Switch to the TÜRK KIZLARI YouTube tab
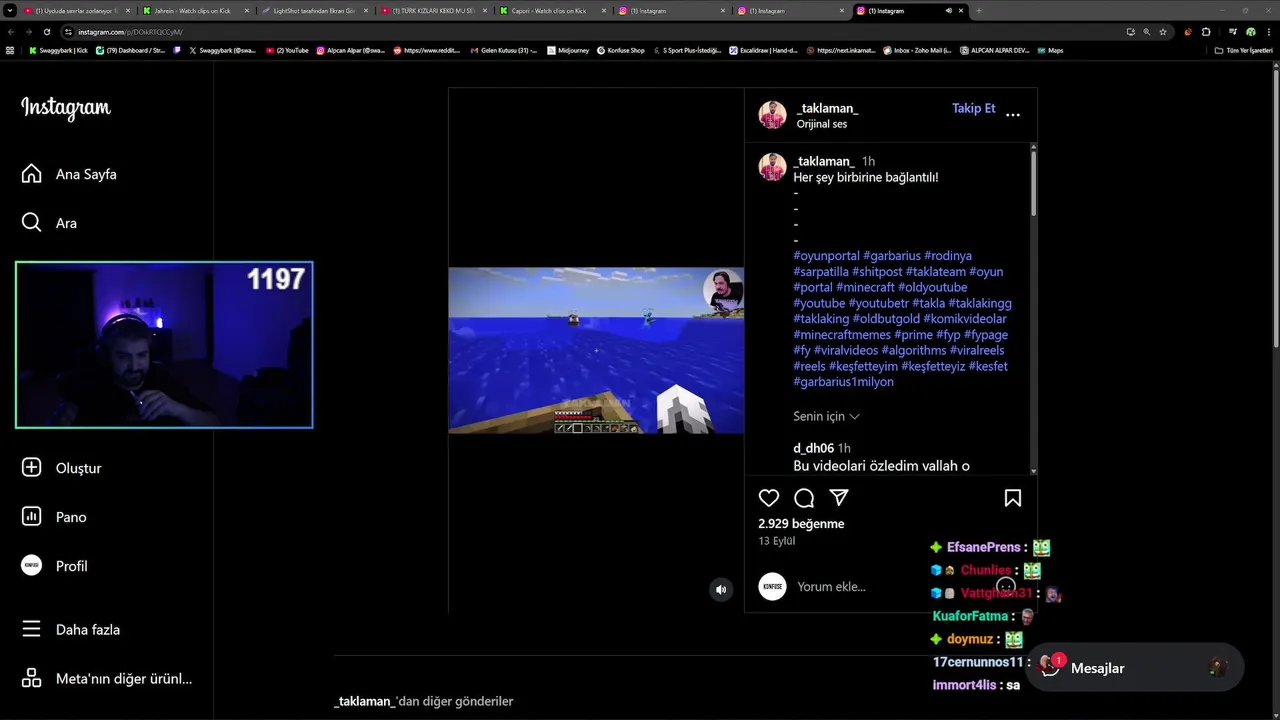This screenshot has width=1280, height=720. point(433,11)
